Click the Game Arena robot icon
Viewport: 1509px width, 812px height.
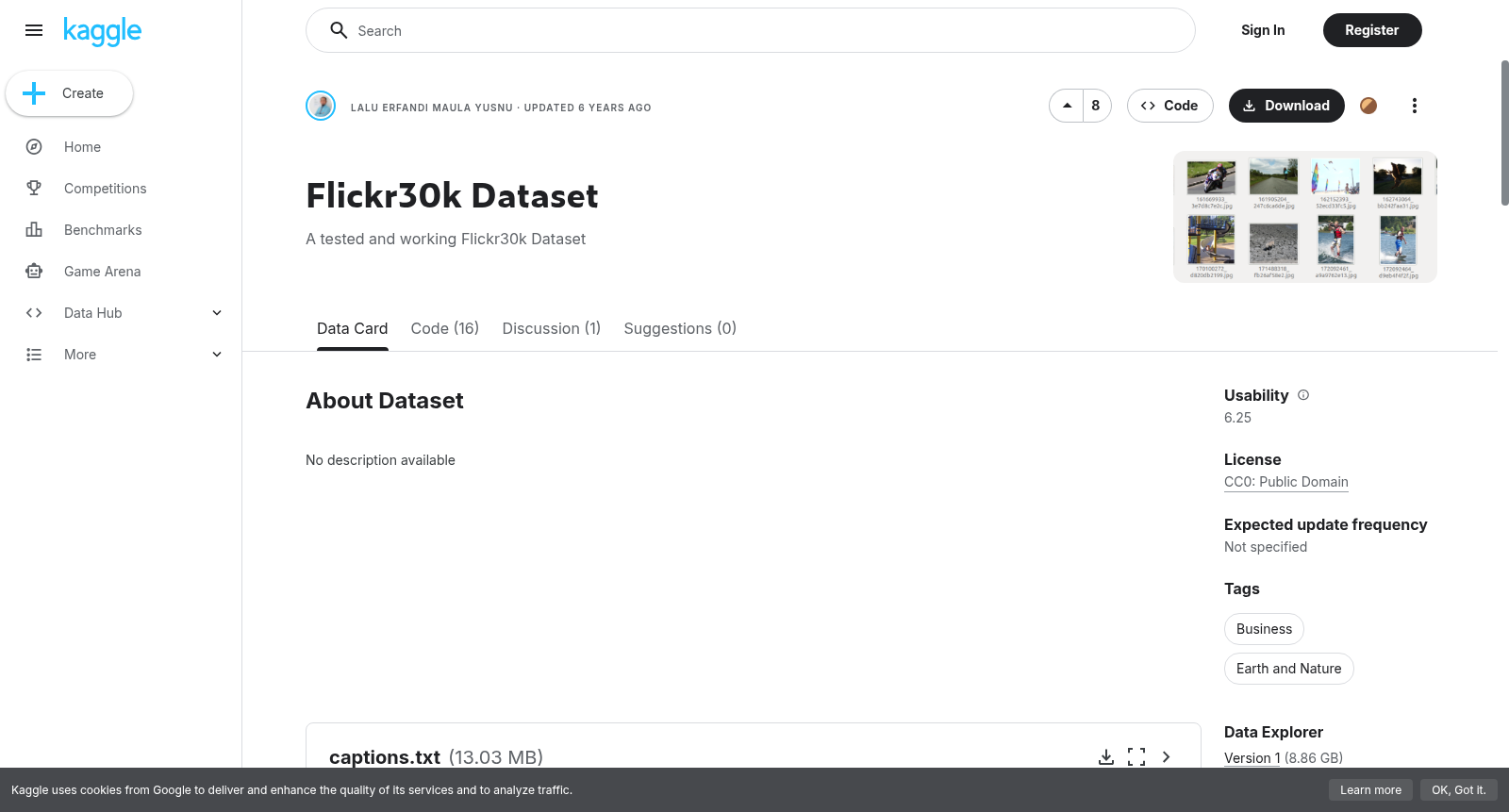point(34,272)
